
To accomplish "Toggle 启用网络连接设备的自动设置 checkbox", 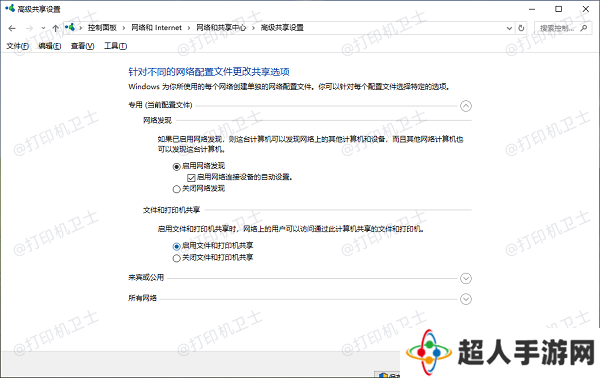I will click(191, 178).
